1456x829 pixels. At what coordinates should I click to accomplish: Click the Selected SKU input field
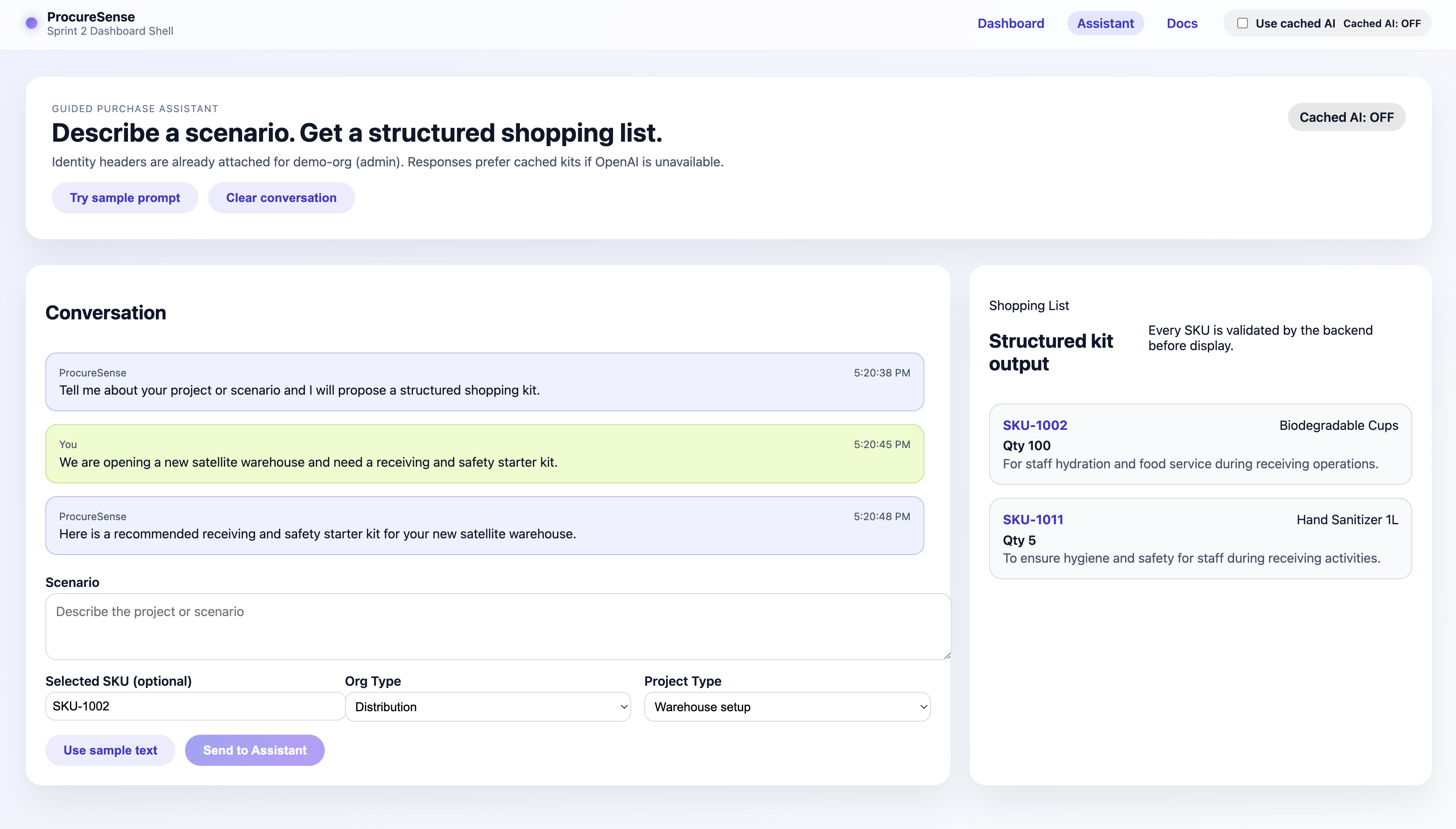point(195,706)
